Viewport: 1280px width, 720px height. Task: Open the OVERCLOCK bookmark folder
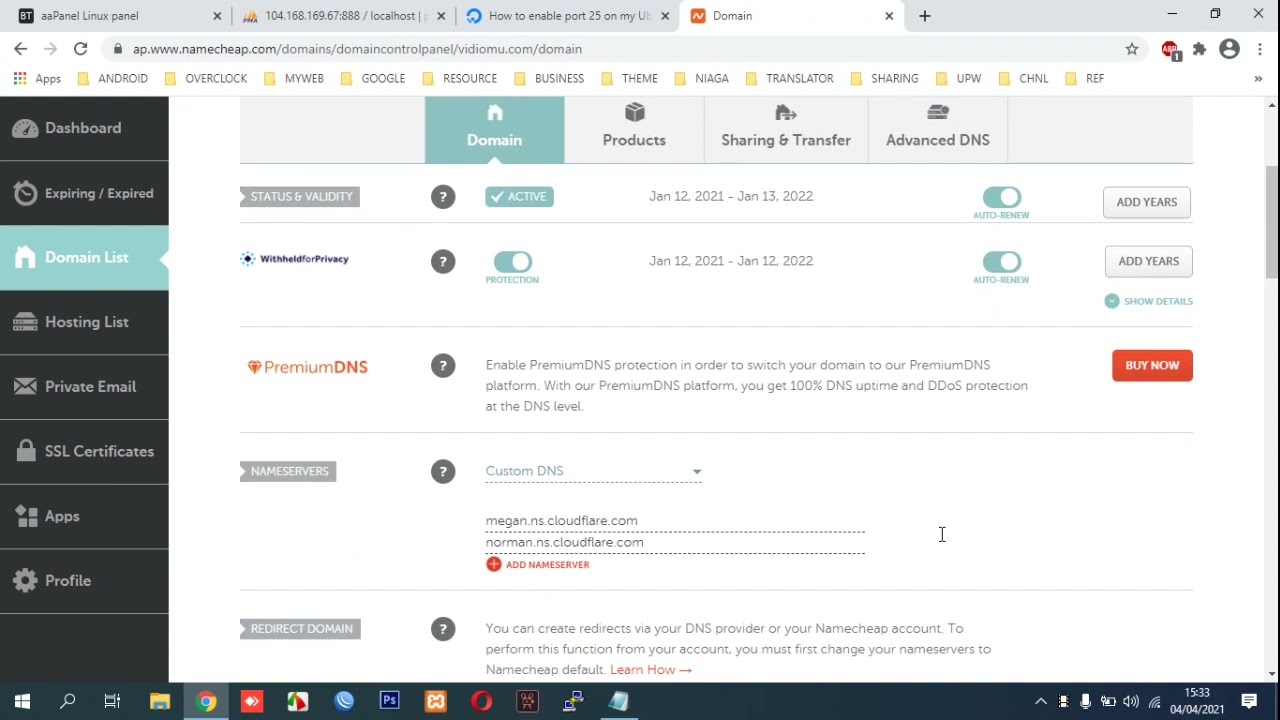[205, 78]
